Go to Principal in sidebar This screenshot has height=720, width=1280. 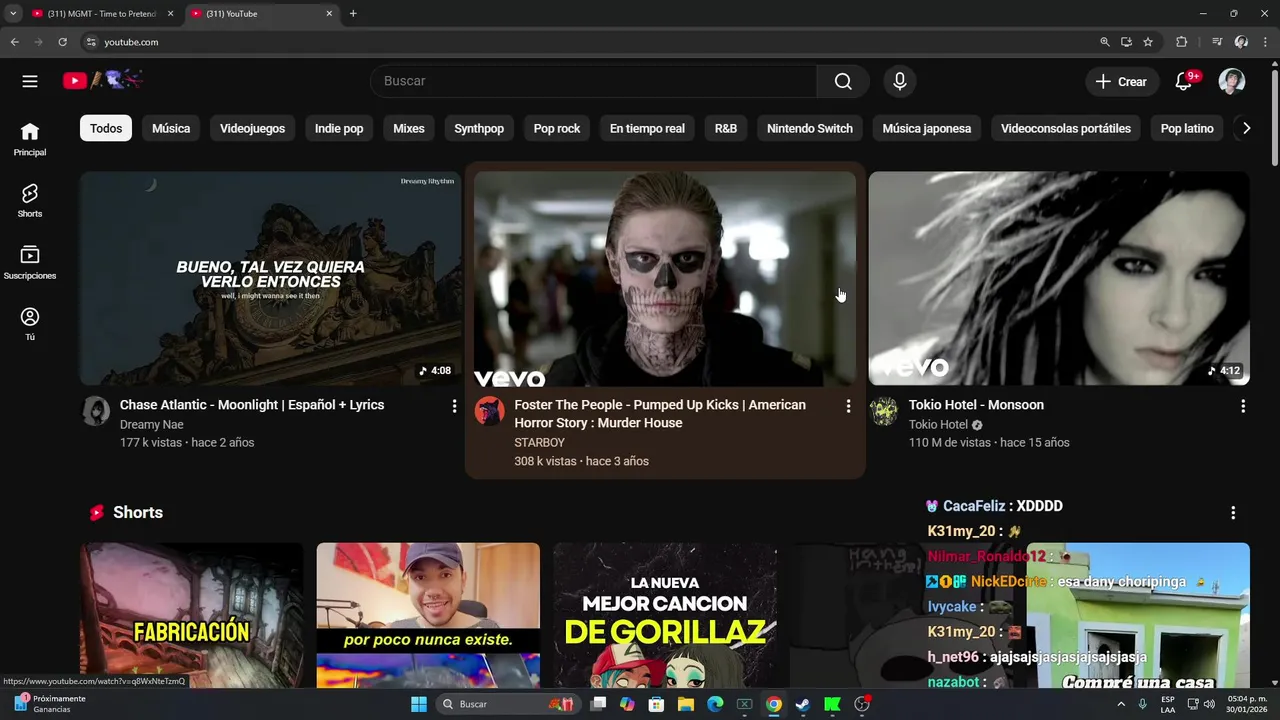(30, 139)
